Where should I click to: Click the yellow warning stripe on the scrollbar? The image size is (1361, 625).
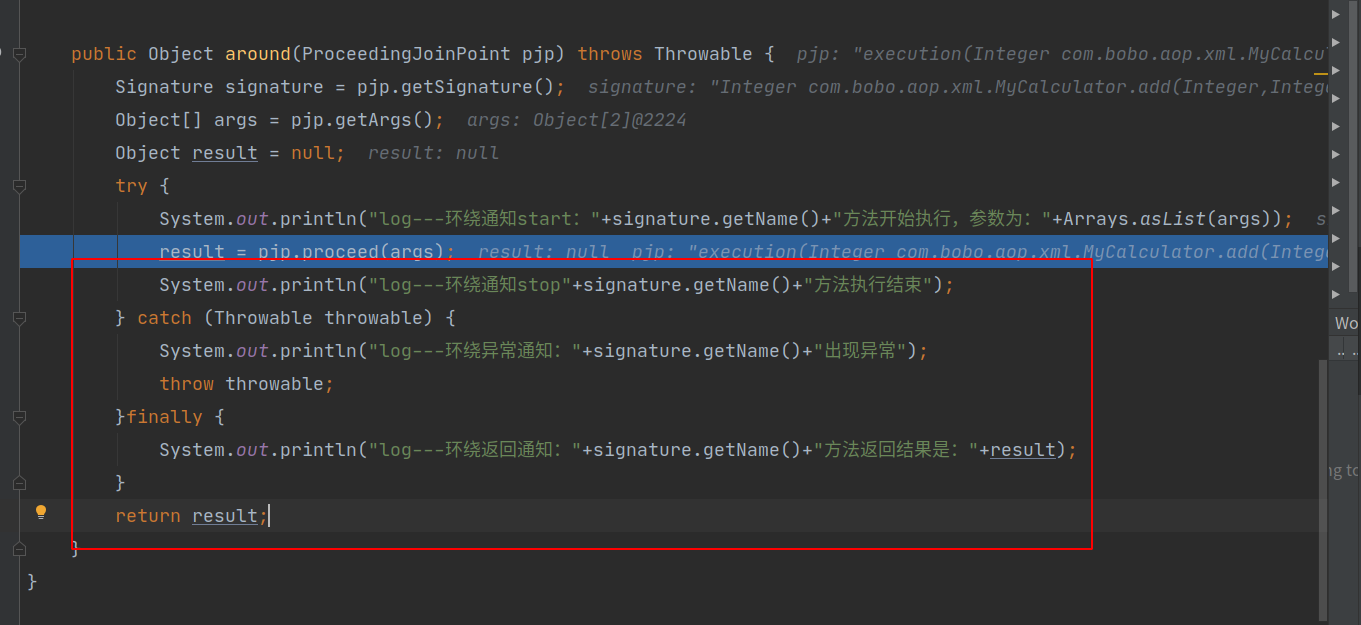tap(1322, 72)
